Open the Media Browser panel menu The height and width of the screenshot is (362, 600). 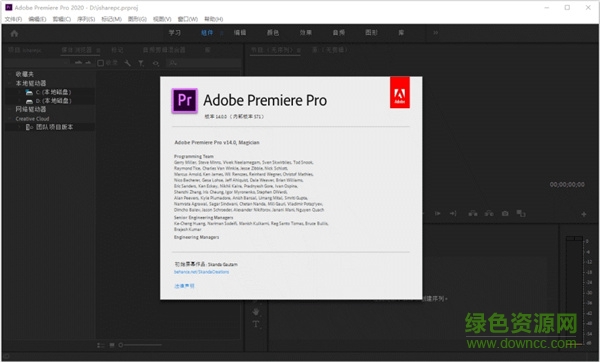pyautogui.click(x=98, y=50)
